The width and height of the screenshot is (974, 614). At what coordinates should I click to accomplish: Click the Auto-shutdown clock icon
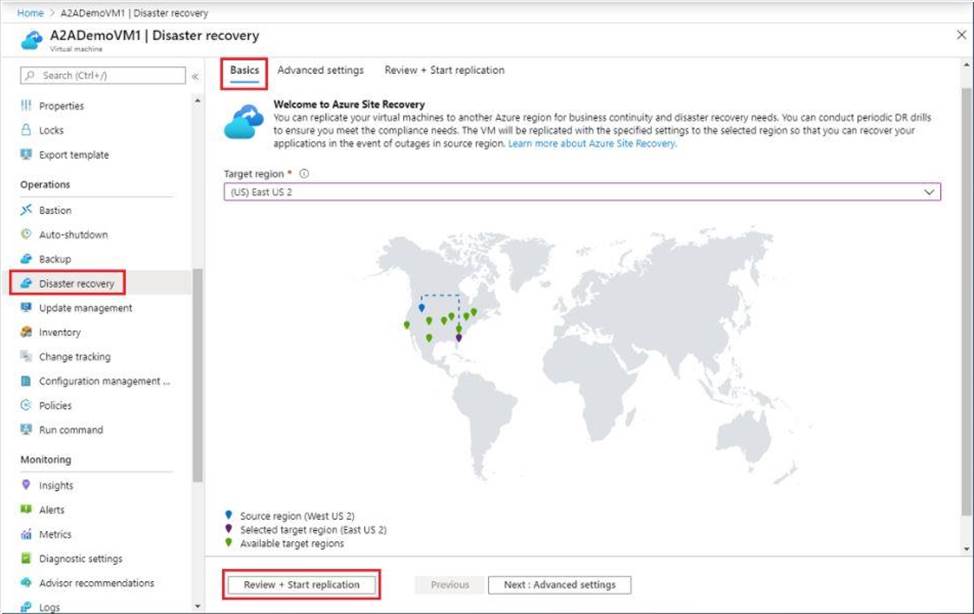[27, 235]
